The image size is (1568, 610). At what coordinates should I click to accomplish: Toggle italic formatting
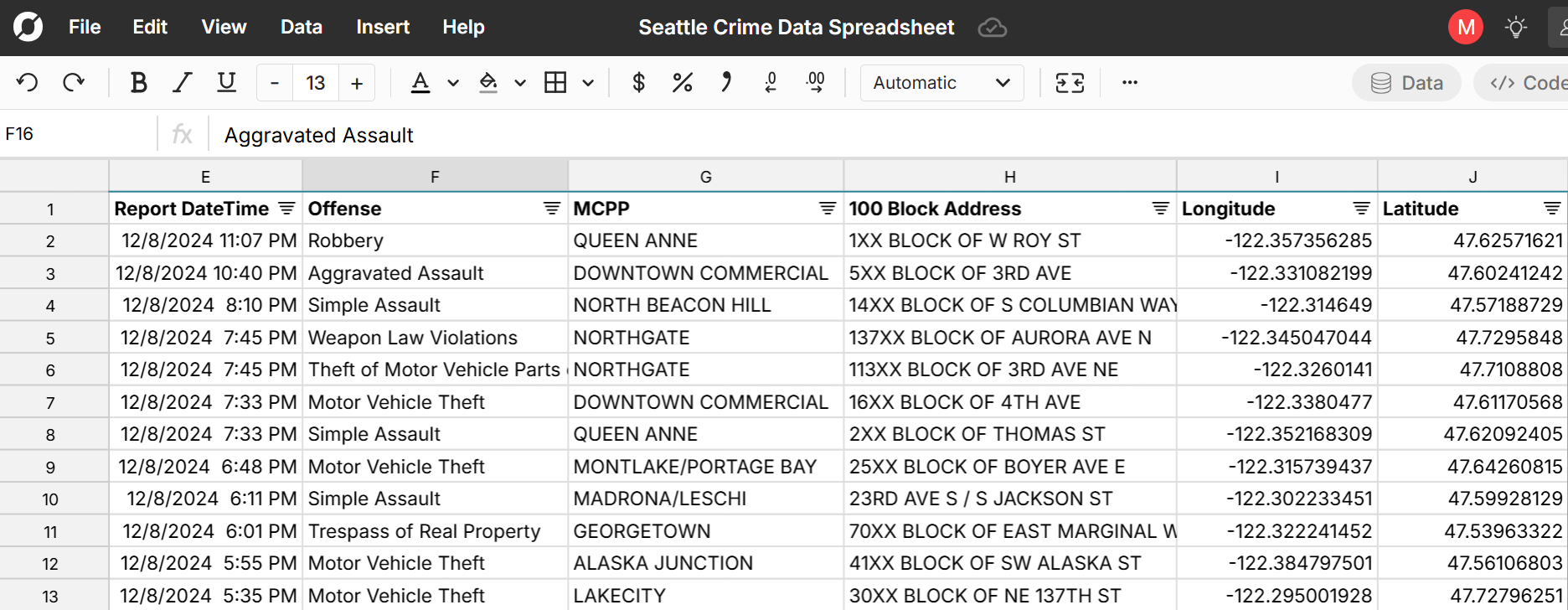point(182,82)
